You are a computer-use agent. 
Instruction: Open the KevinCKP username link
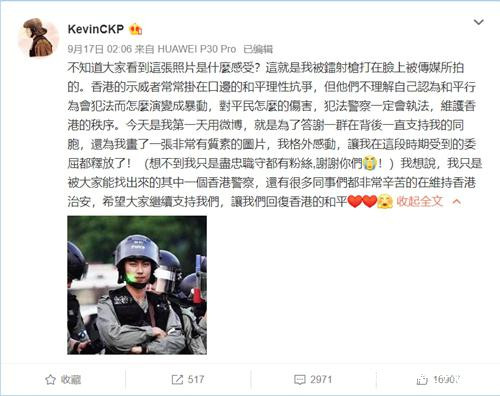(96, 29)
